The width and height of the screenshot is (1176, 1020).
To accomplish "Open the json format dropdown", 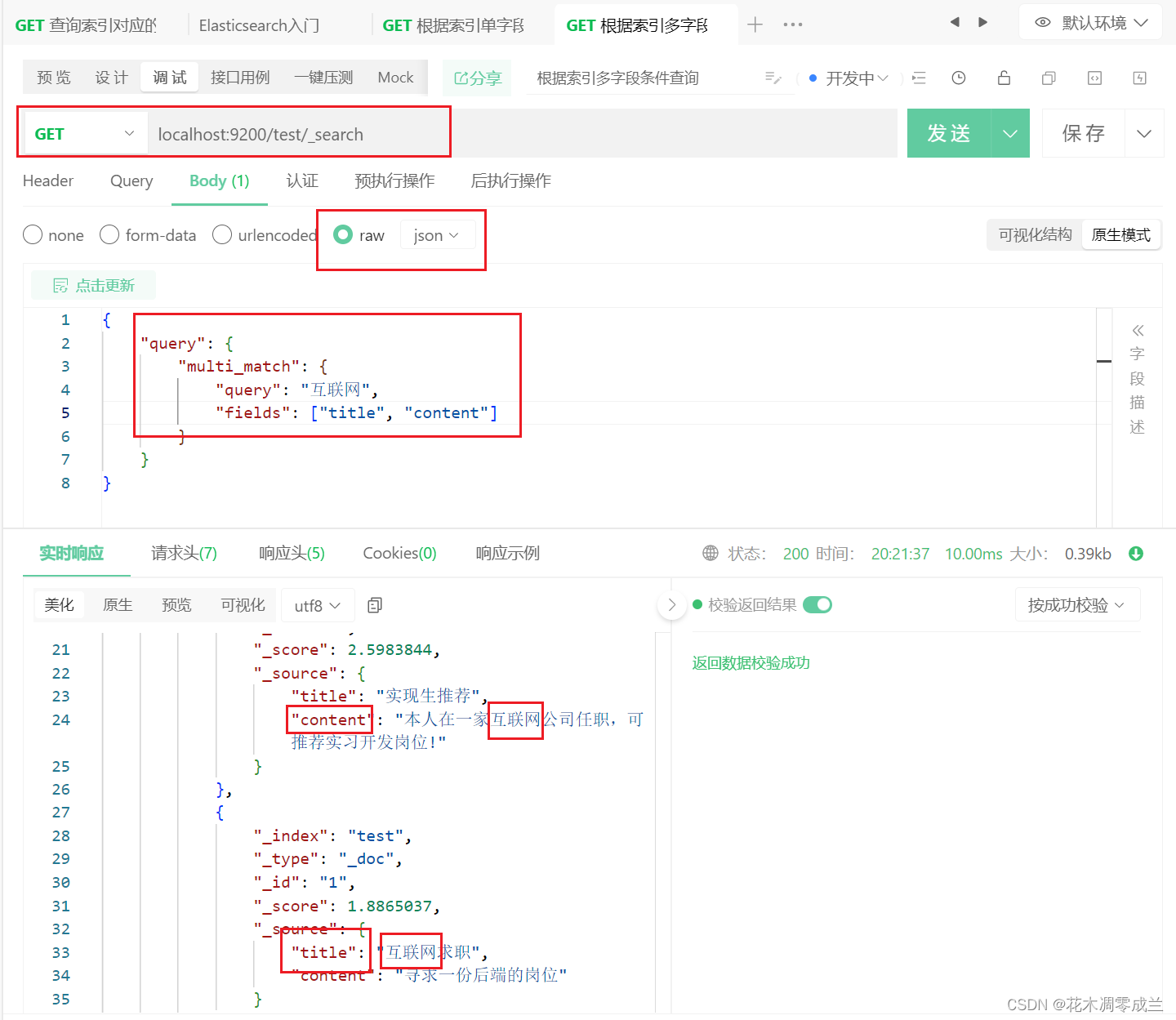I will 436,235.
